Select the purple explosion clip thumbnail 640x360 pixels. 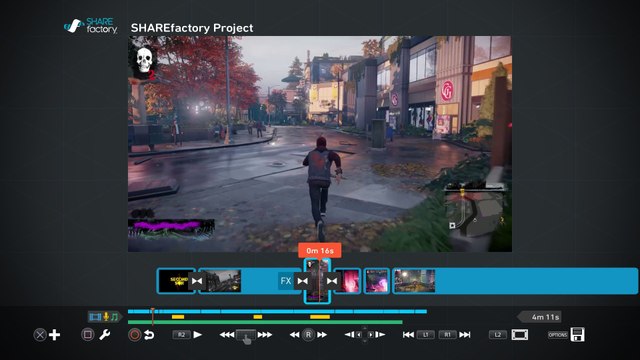[377, 281]
